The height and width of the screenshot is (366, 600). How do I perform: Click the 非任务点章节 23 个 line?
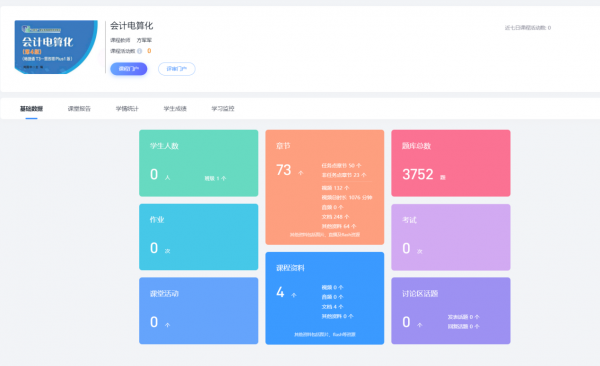[344, 175]
